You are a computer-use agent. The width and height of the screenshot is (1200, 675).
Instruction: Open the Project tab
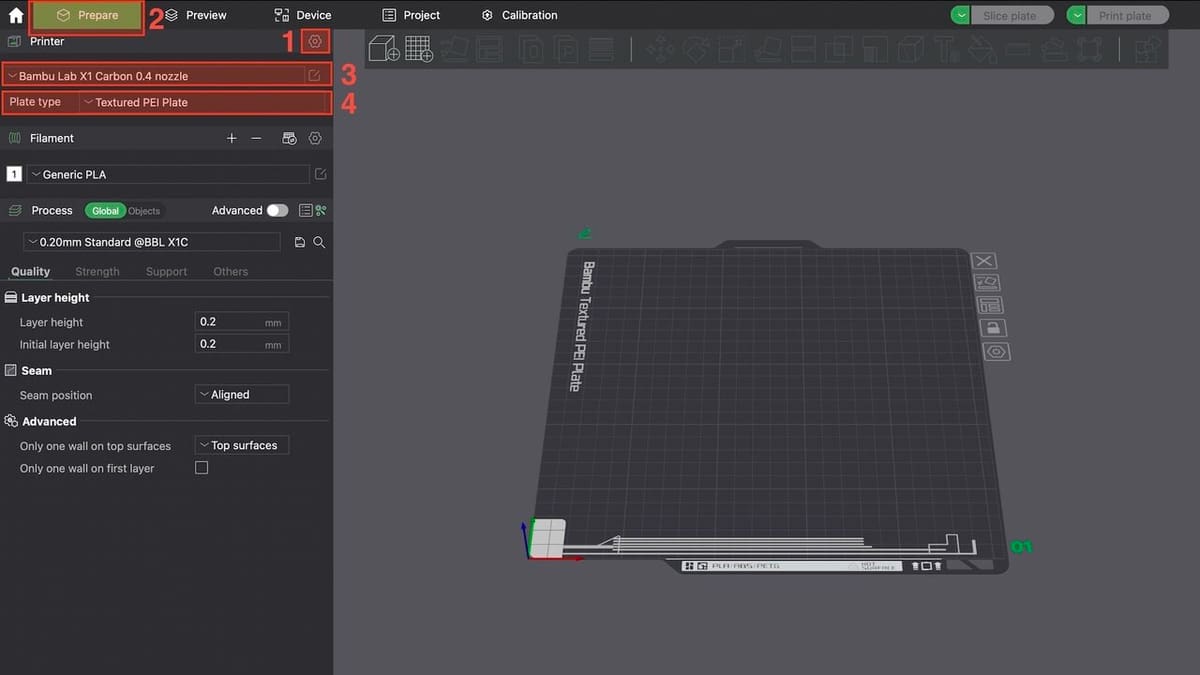point(411,15)
